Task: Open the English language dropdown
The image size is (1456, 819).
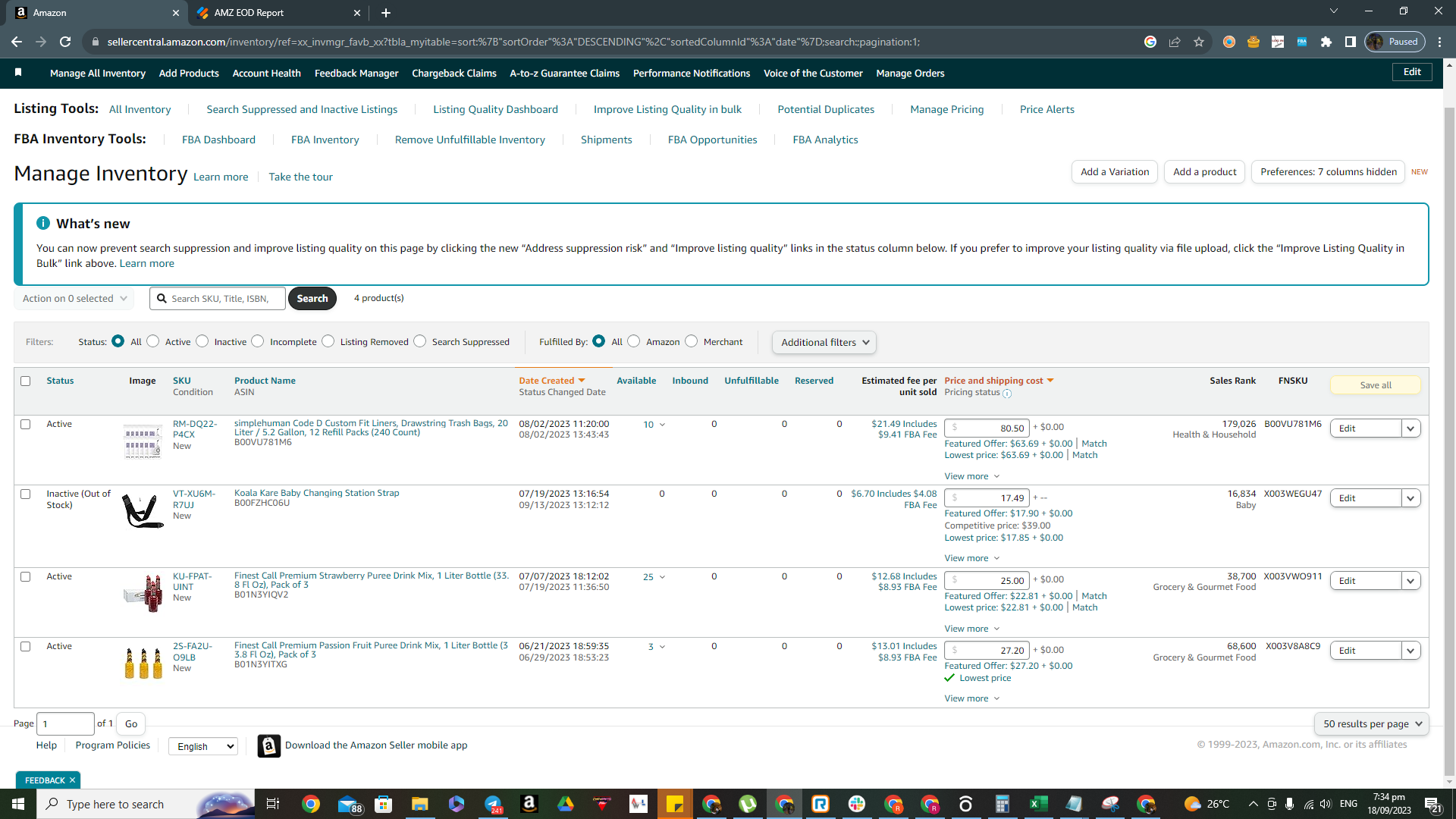Action: [x=203, y=746]
